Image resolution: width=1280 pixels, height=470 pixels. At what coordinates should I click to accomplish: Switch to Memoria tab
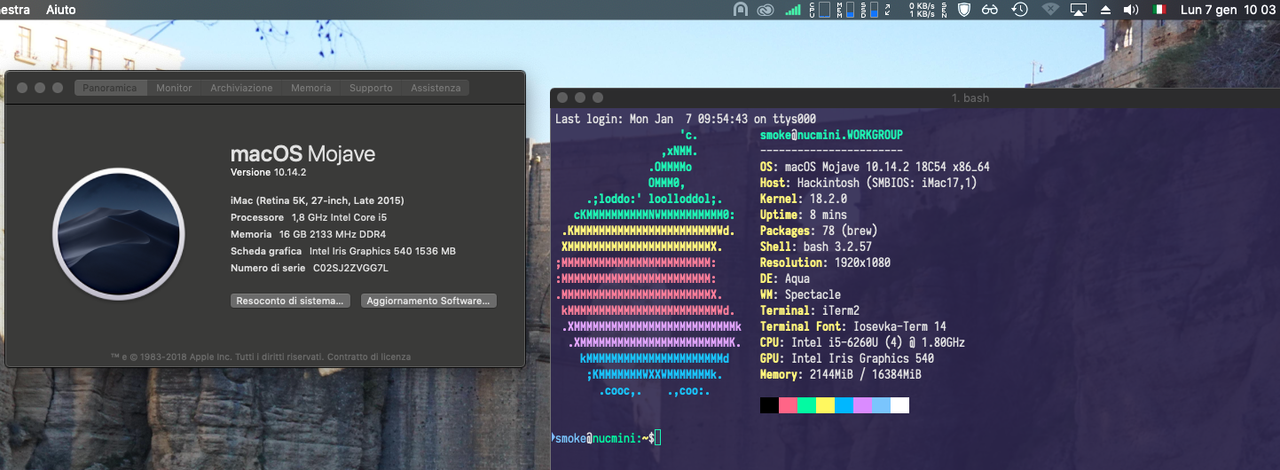click(311, 88)
